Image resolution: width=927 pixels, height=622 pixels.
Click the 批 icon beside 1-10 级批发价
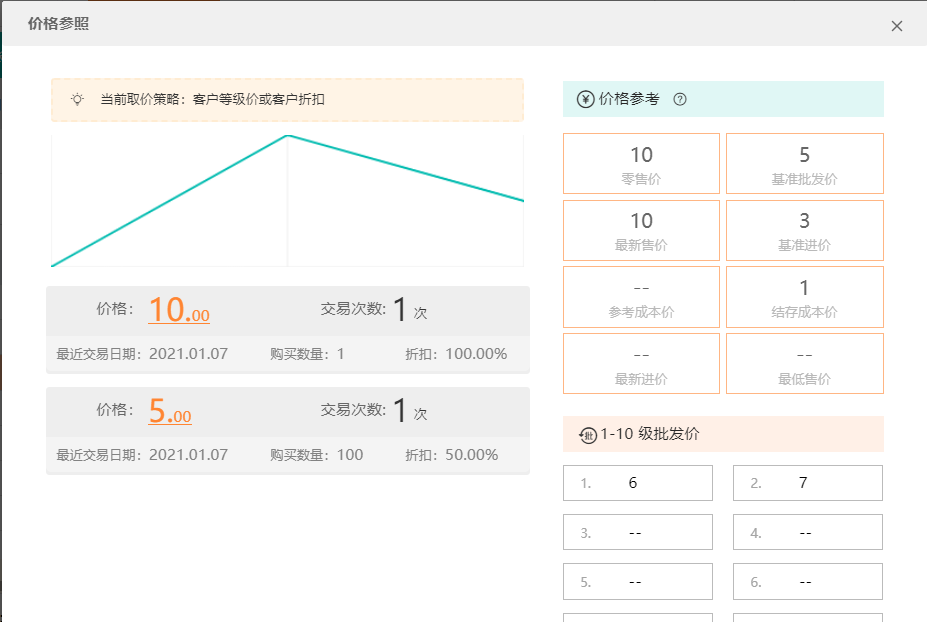[587, 436]
